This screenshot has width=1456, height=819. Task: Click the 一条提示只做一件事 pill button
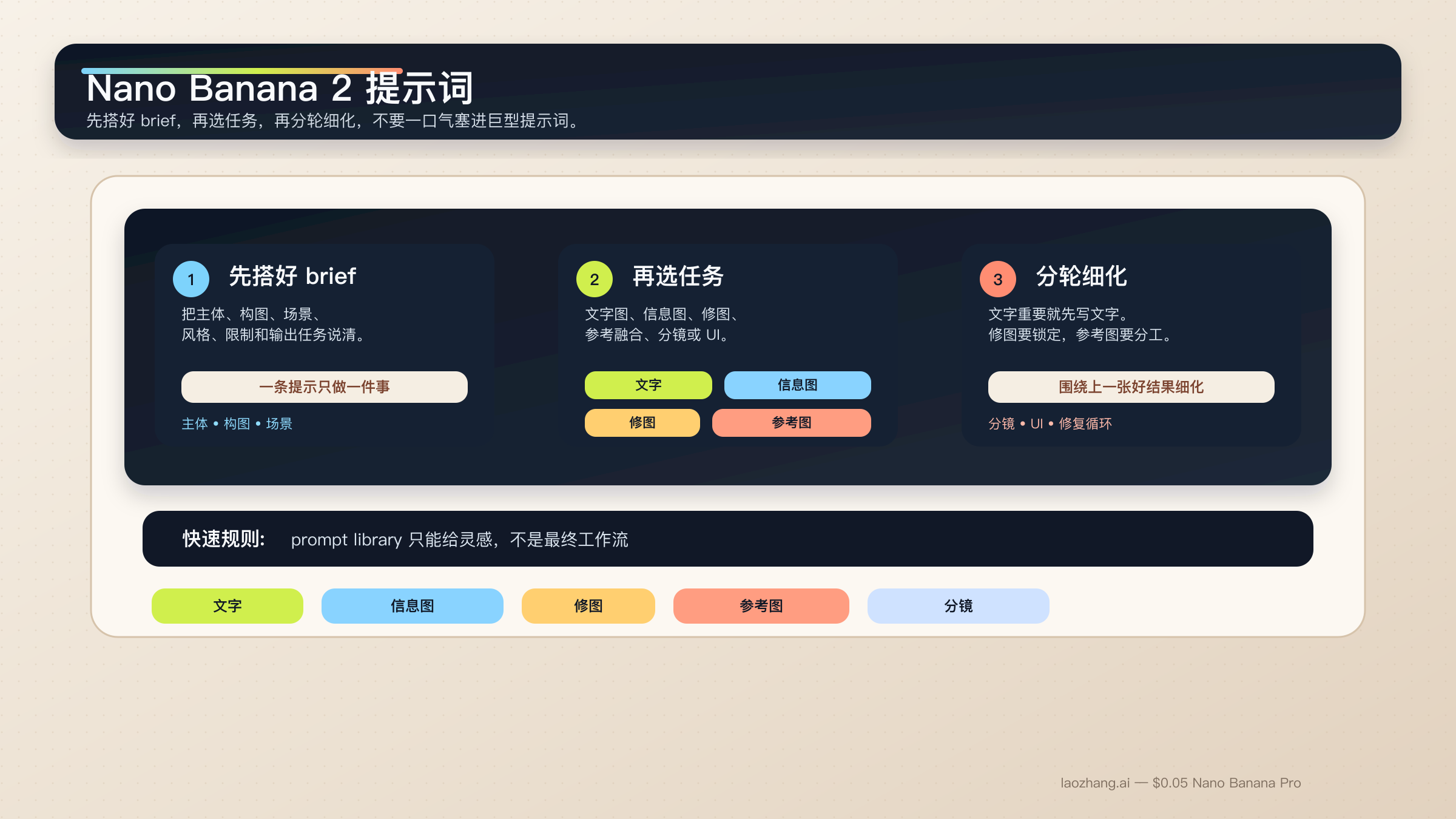tap(325, 387)
